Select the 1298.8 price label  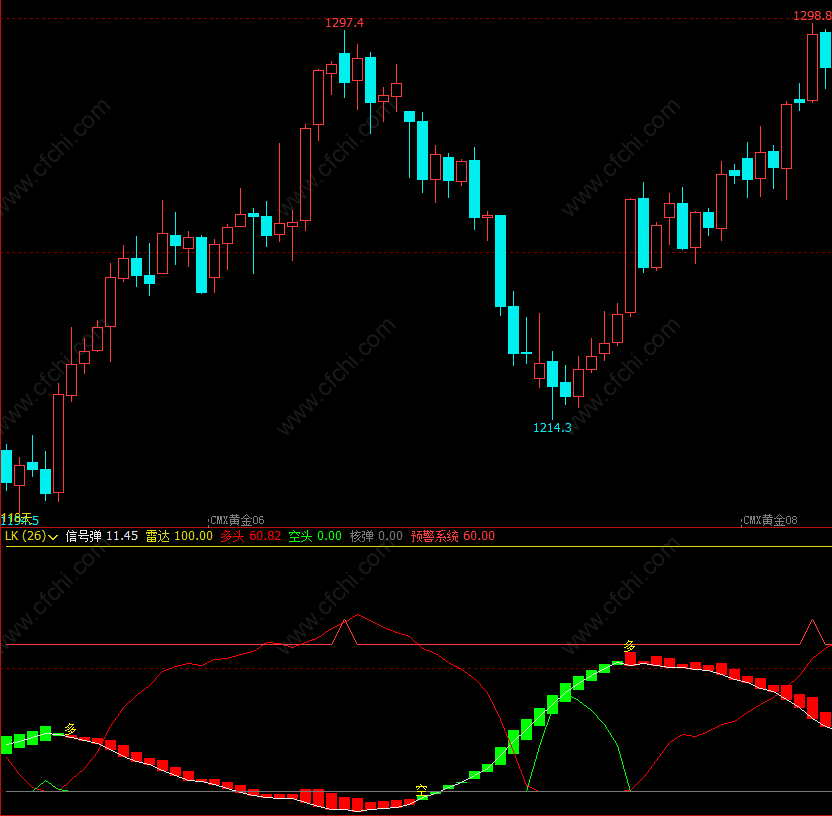click(x=812, y=16)
